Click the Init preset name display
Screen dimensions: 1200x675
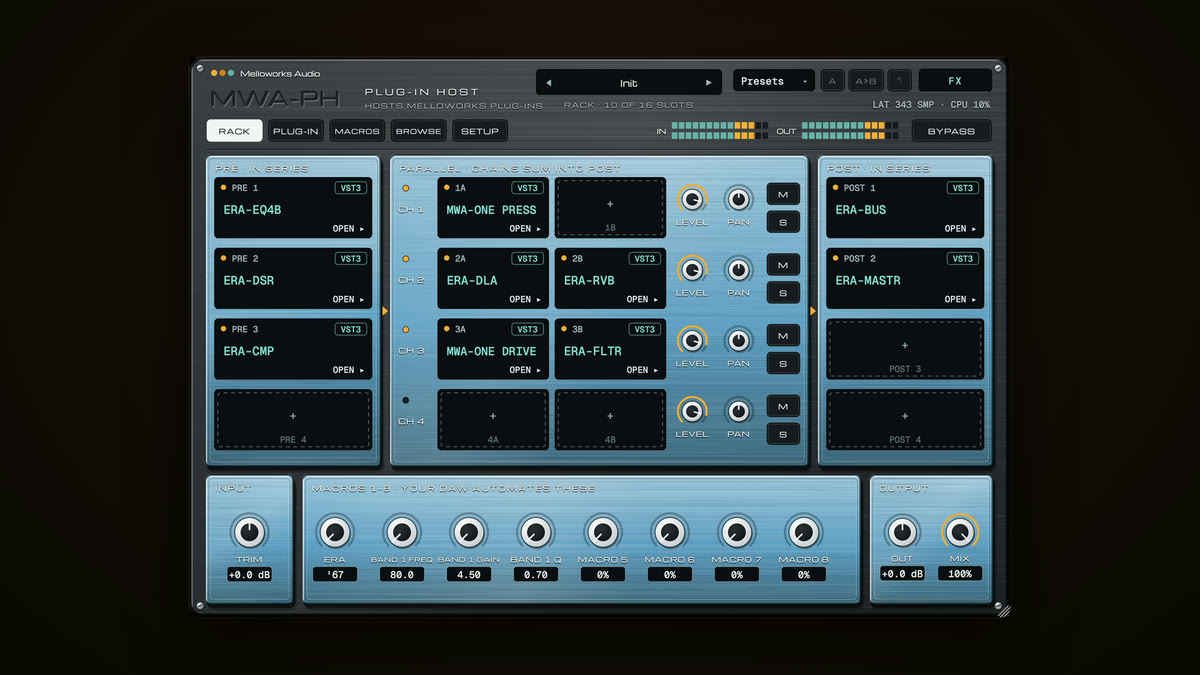628,83
